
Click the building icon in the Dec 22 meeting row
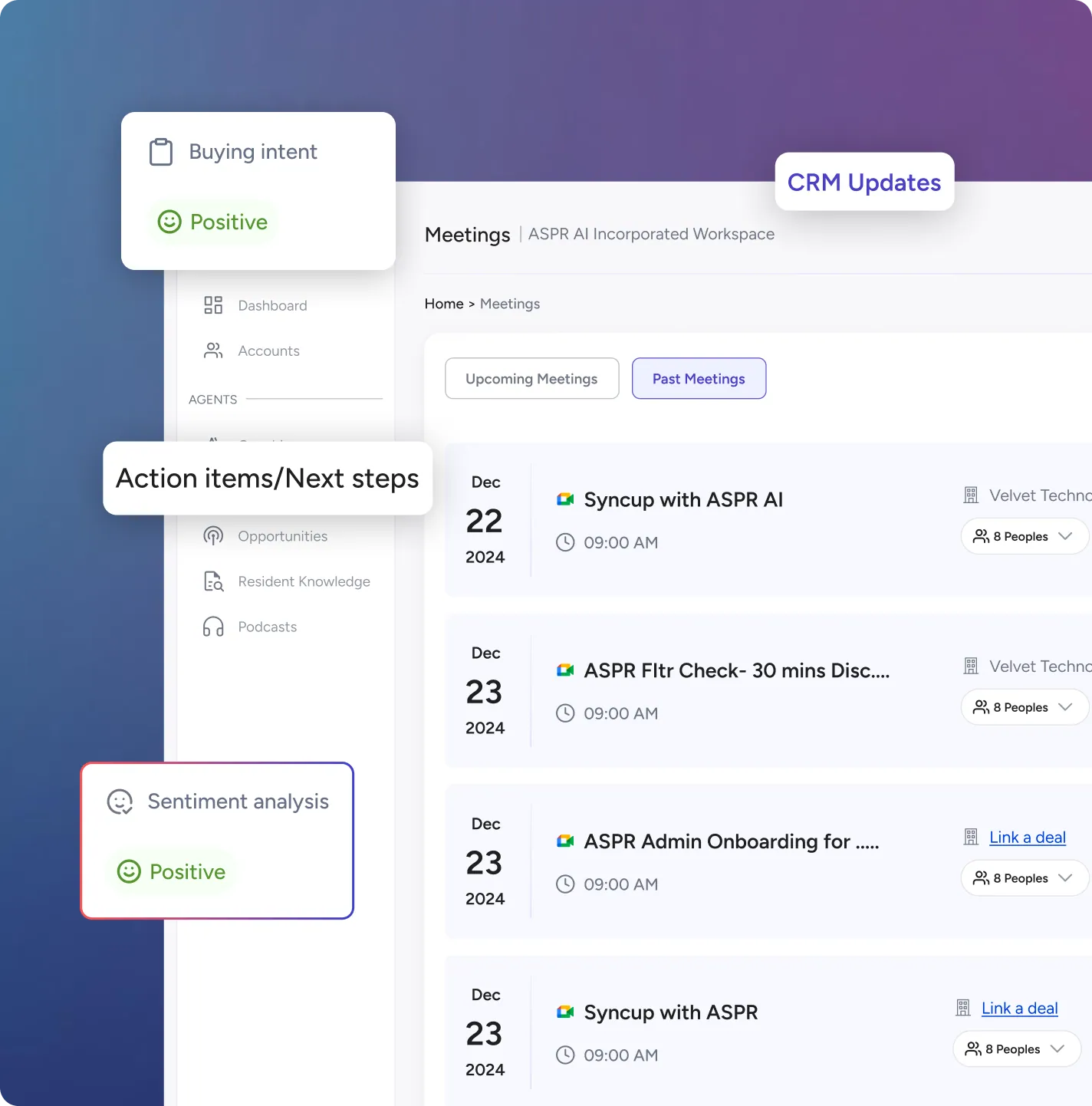[971, 495]
